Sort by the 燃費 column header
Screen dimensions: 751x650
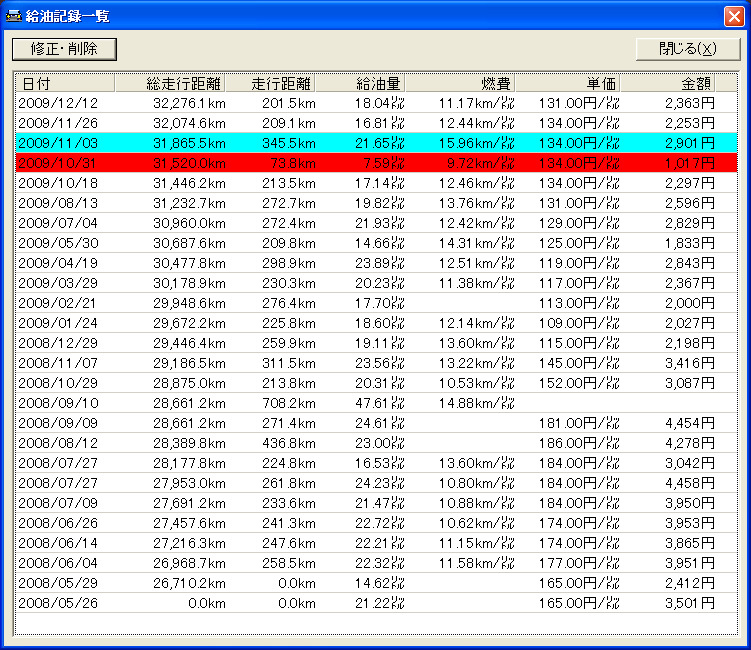pos(460,83)
